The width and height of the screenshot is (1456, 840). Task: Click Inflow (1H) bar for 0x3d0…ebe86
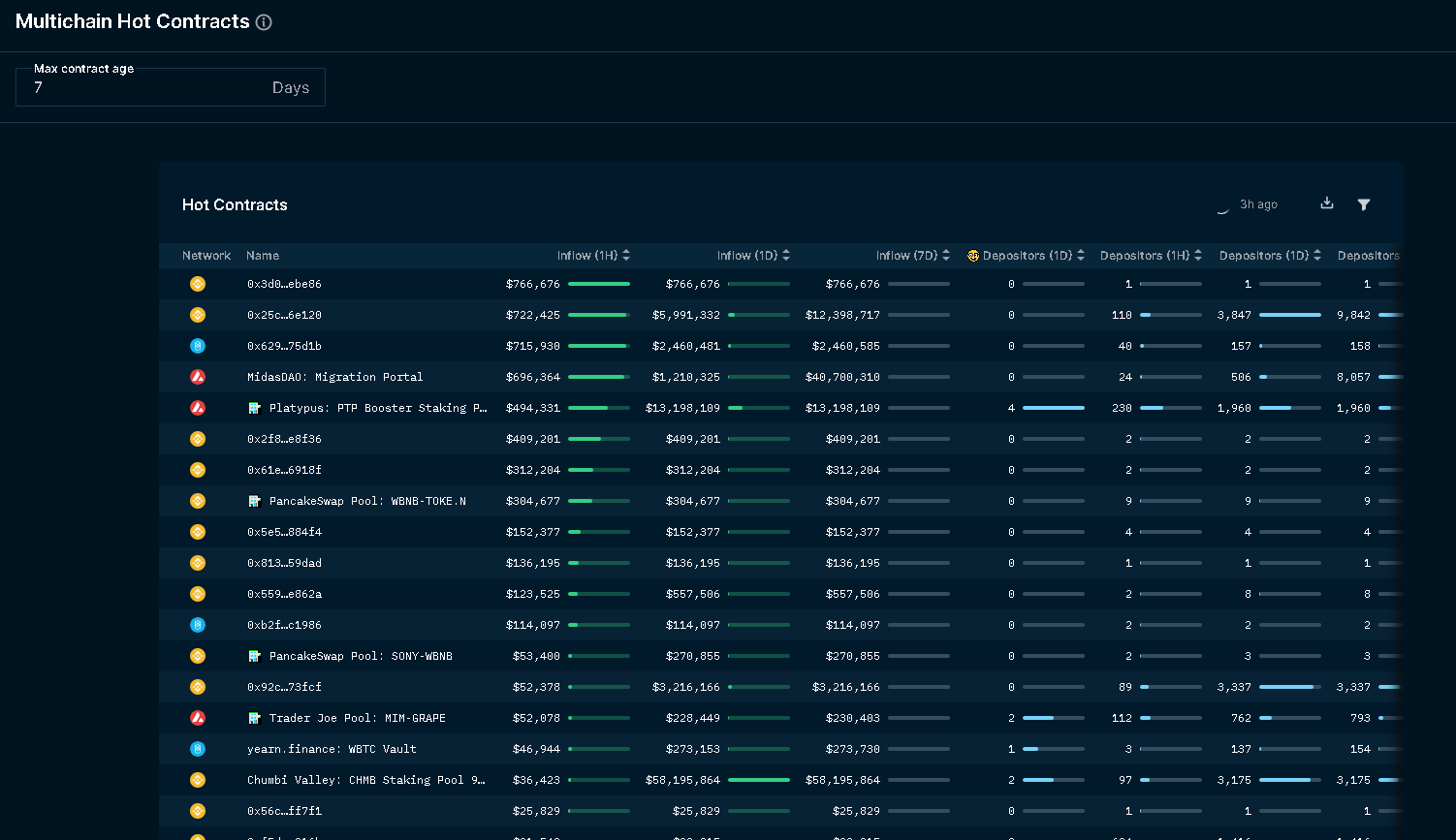point(599,284)
